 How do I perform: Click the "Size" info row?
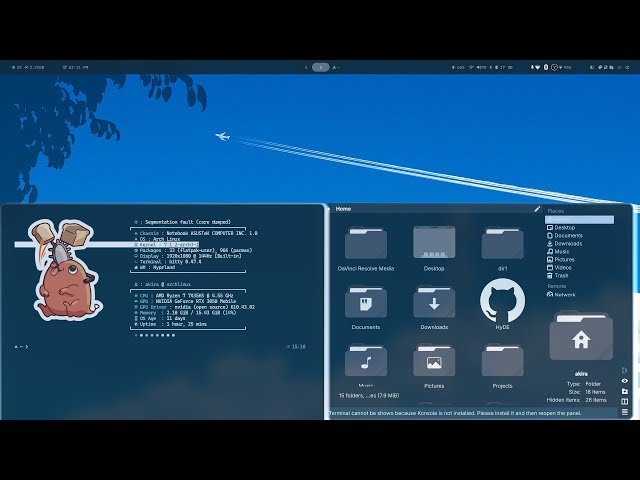(x=587, y=392)
